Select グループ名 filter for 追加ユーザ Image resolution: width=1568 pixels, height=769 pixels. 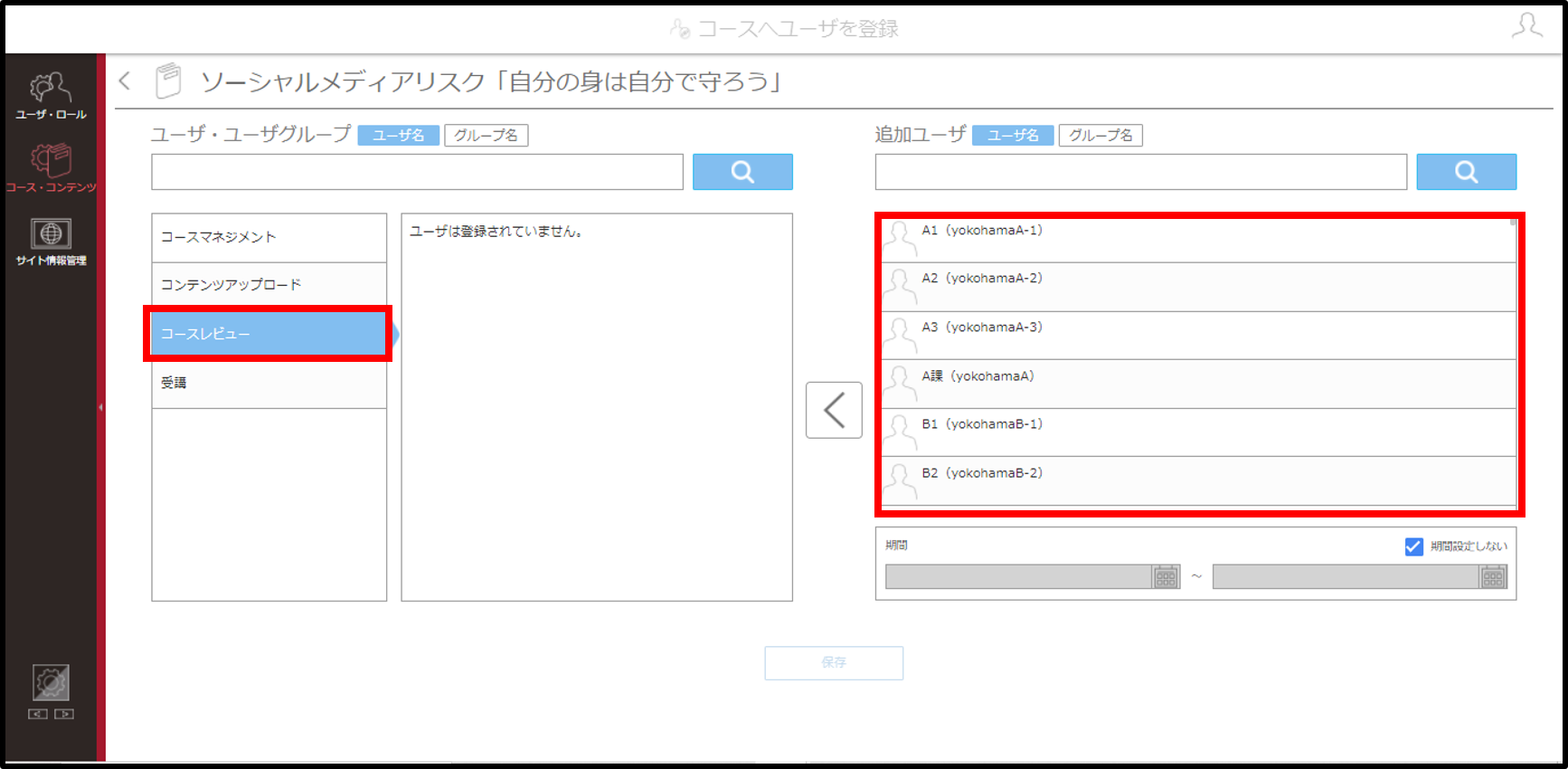point(1100,135)
